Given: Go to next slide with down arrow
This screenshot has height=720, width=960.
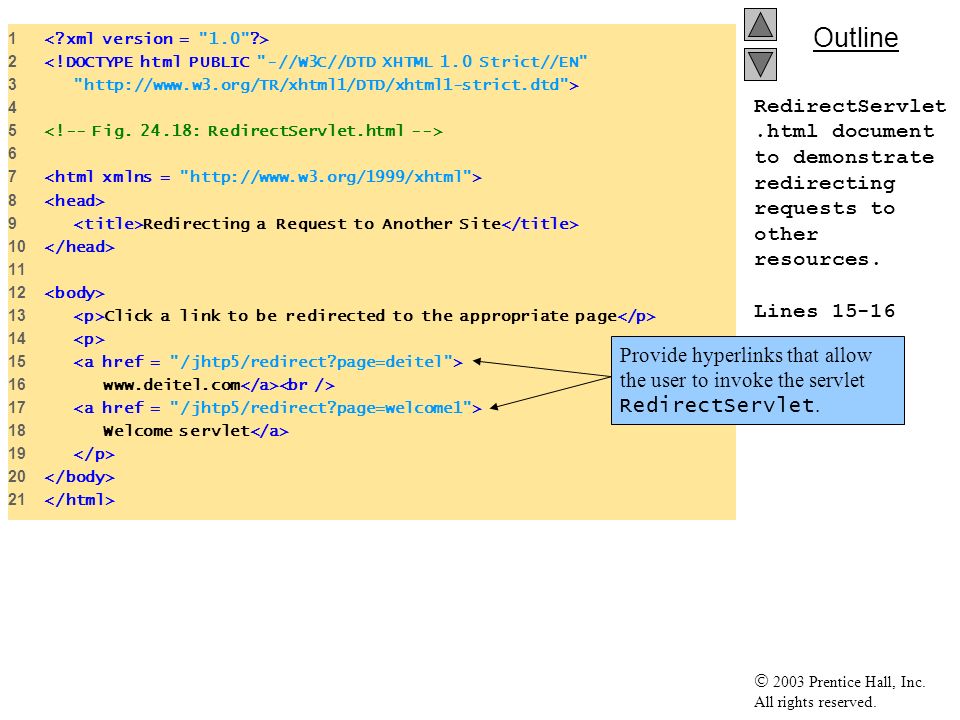Looking at the screenshot, I should (x=760, y=64).
